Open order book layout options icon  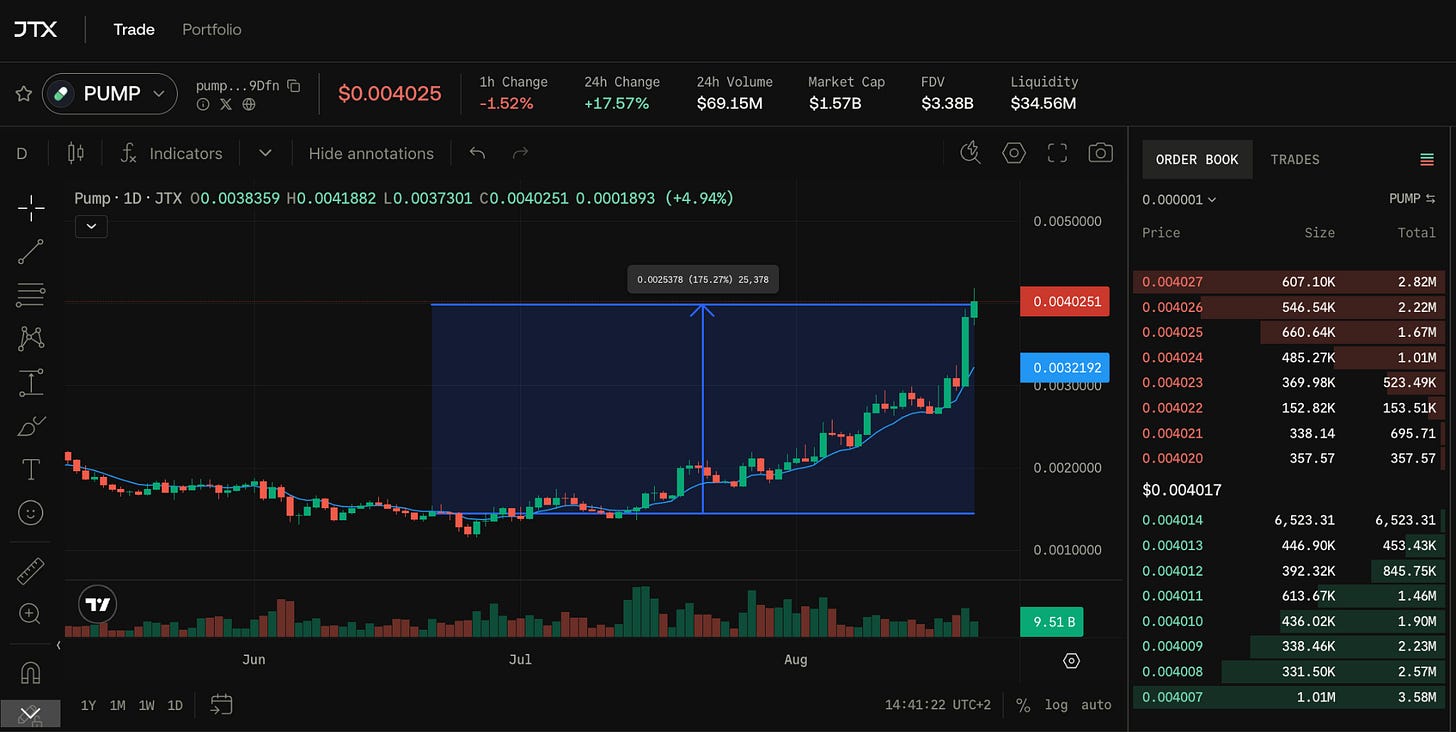[1427, 159]
